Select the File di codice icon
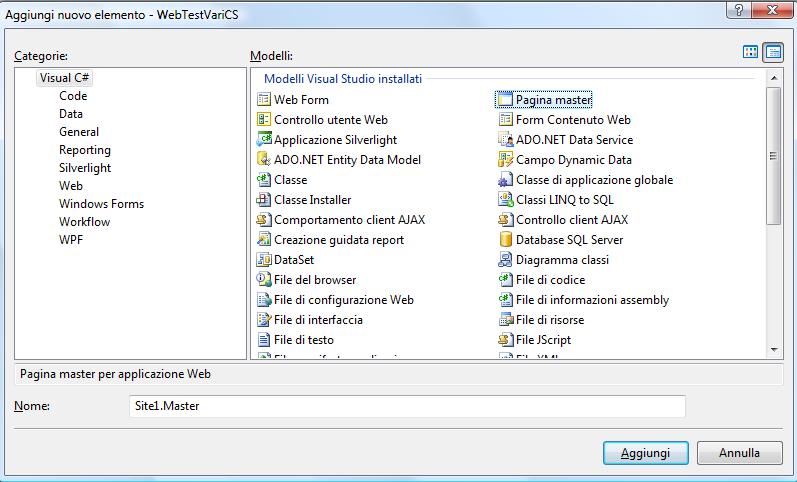This screenshot has width=797, height=482. pos(505,280)
